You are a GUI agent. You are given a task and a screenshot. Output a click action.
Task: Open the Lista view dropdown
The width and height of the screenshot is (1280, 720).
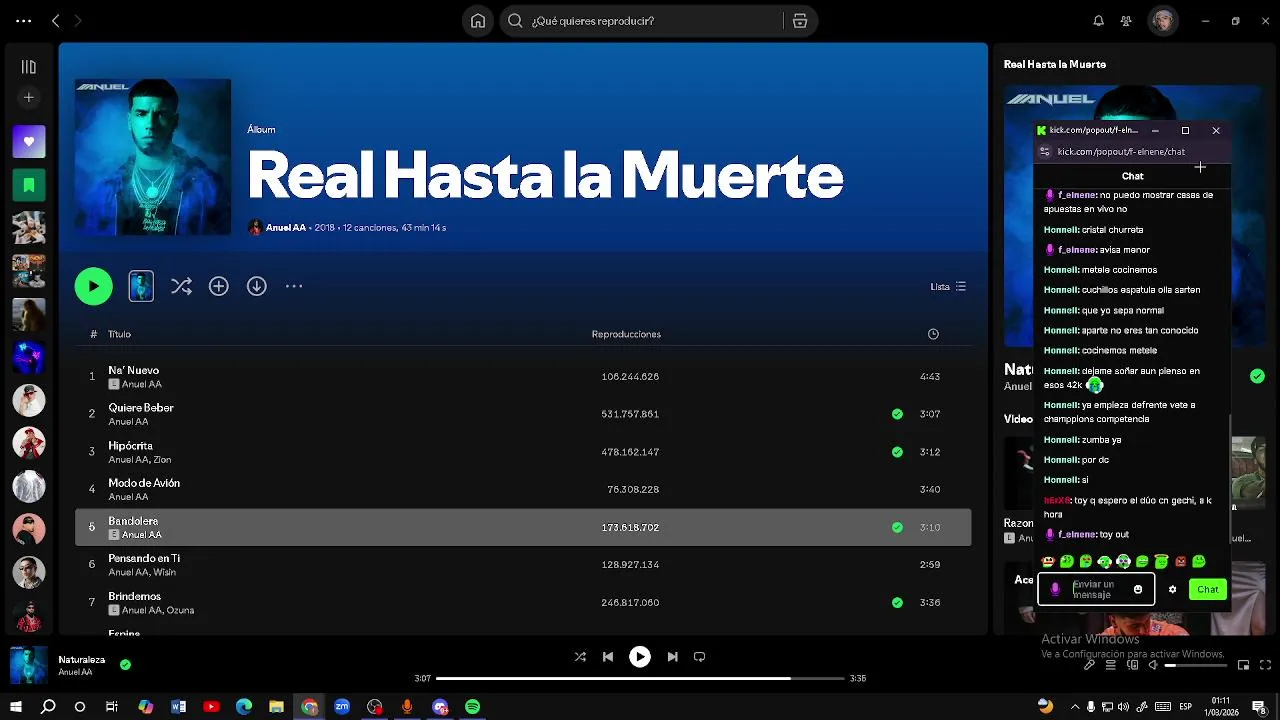click(x=948, y=286)
